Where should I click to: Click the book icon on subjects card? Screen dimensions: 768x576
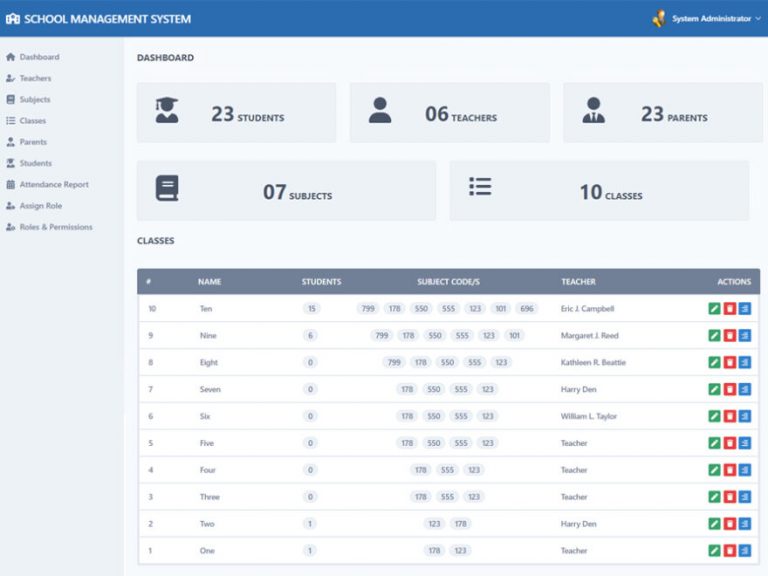167,189
